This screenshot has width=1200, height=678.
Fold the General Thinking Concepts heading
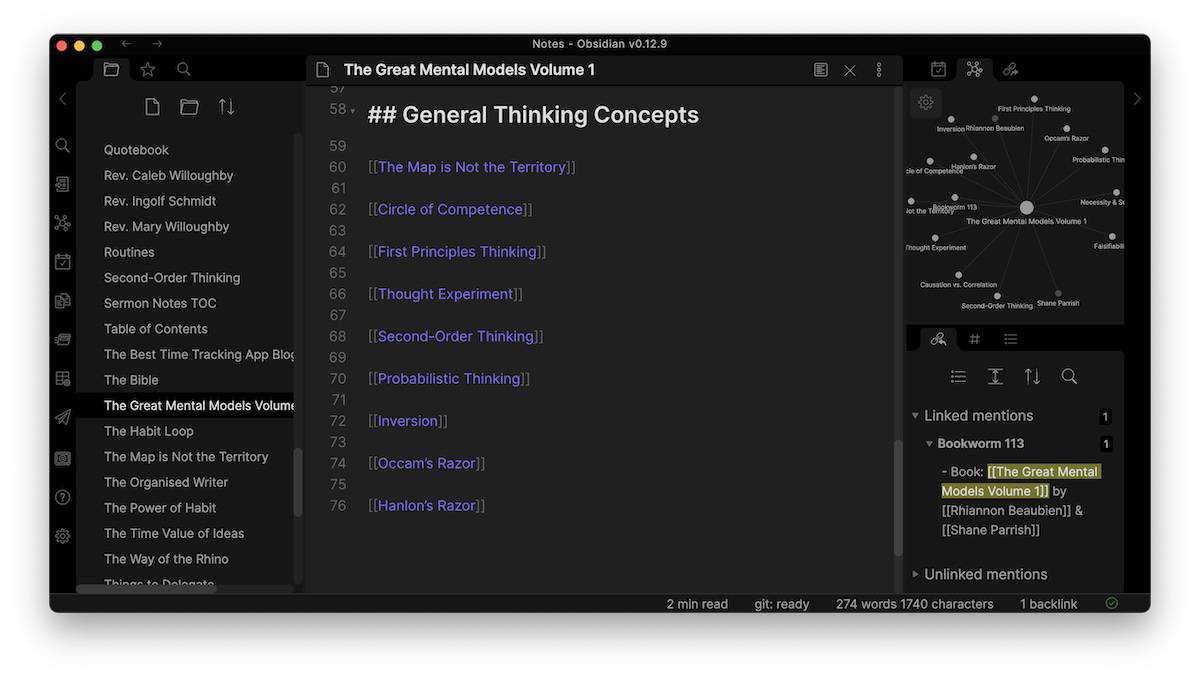pos(352,111)
